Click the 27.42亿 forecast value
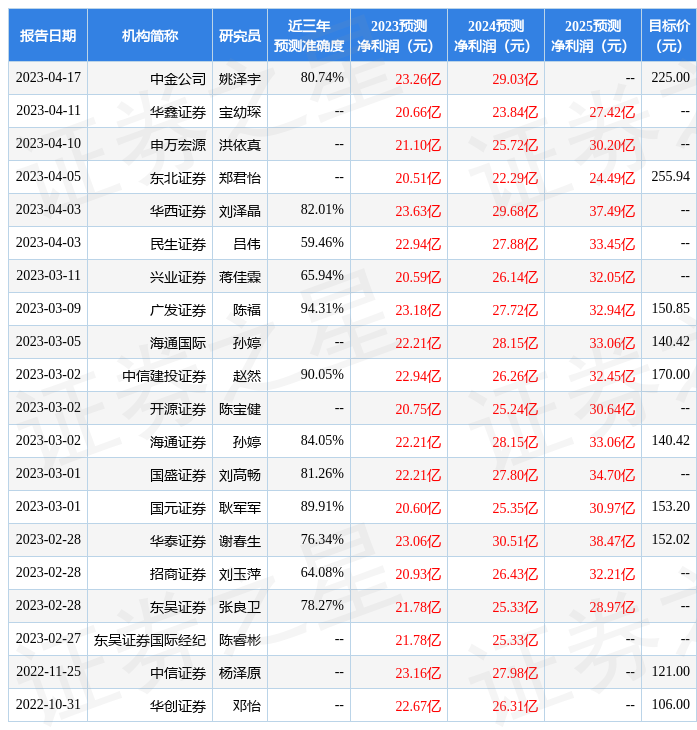 (612, 112)
